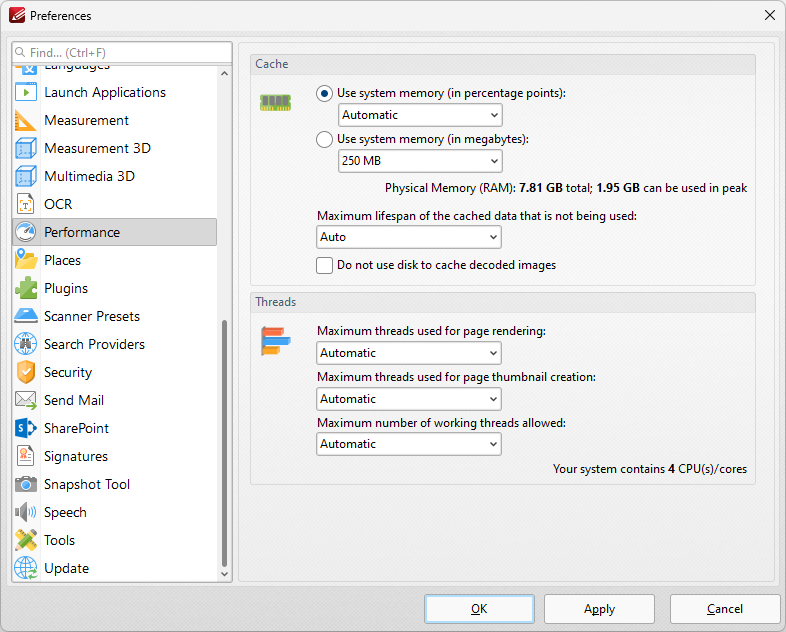The image size is (786, 632).
Task: Click the category list scrollbar thumb
Action: 225,443
